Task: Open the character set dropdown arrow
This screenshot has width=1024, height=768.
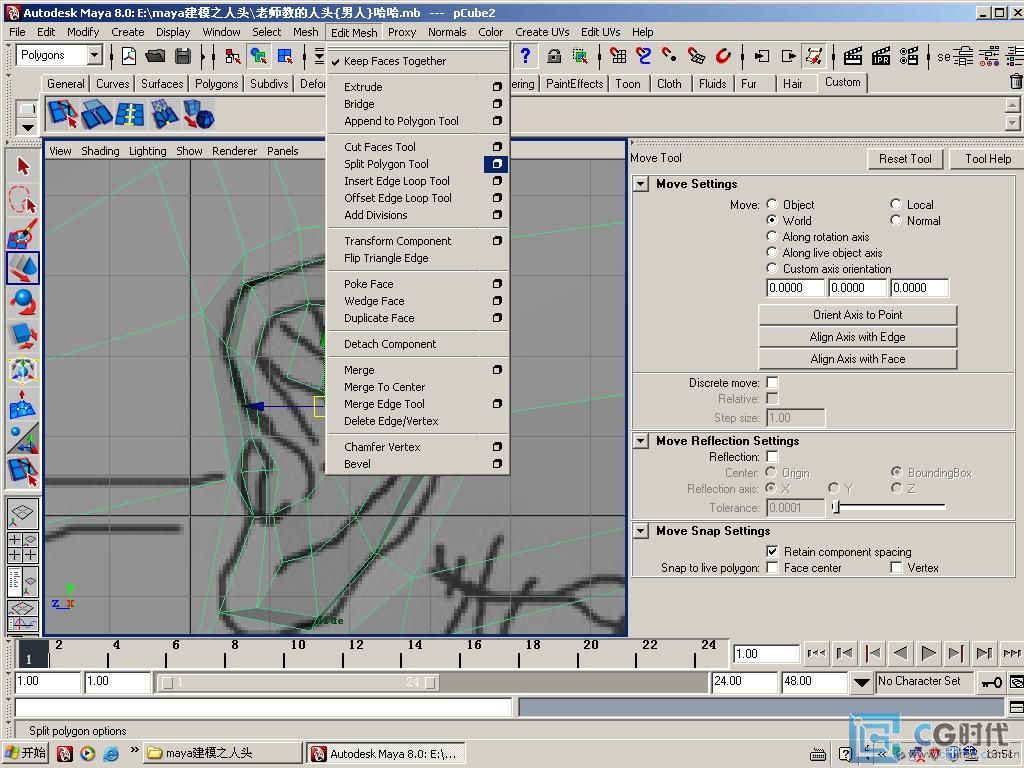Action: [x=862, y=682]
